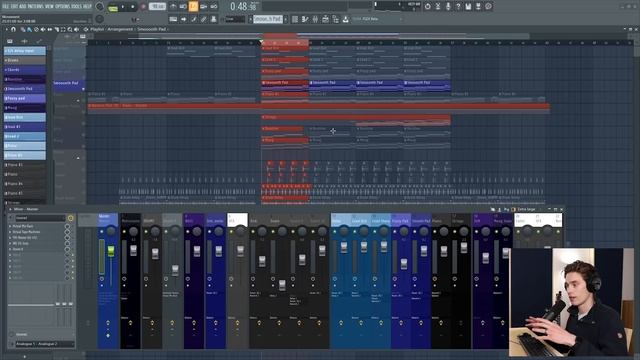Open the Smooooth Pad pattern selector

click(268, 19)
